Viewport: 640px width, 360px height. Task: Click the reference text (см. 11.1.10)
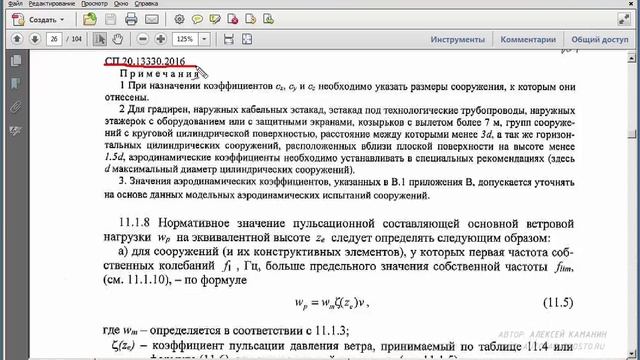[136, 280]
